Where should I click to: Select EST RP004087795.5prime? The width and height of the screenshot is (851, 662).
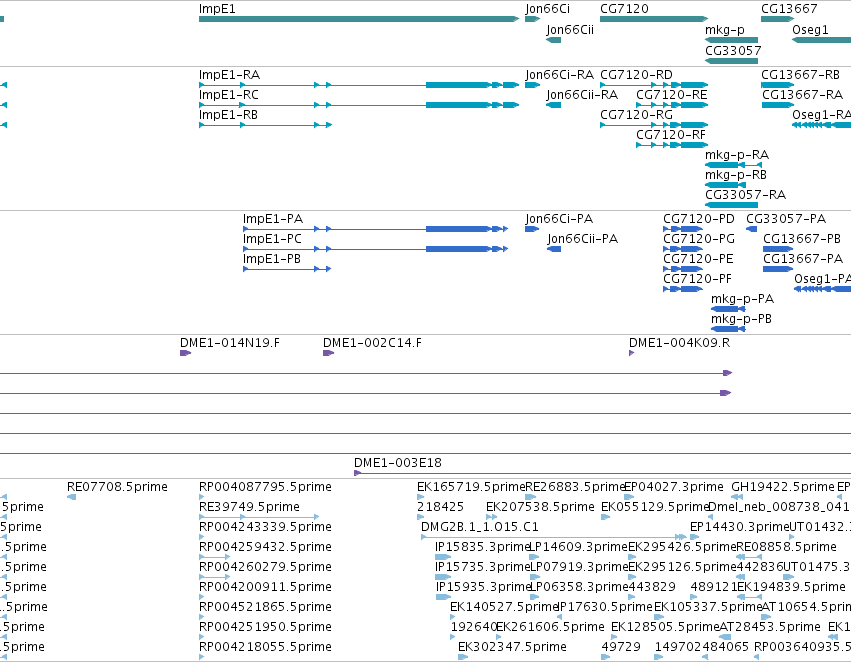(x=202, y=497)
